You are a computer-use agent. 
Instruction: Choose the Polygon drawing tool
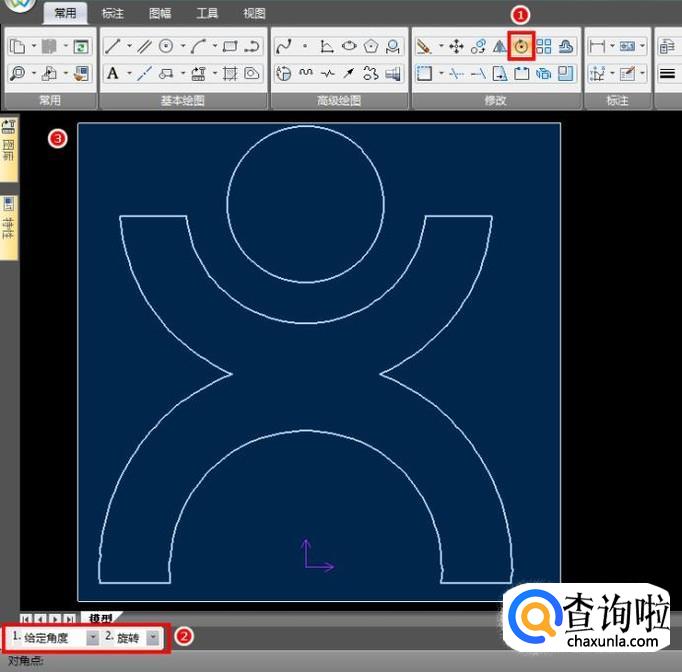[371, 46]
